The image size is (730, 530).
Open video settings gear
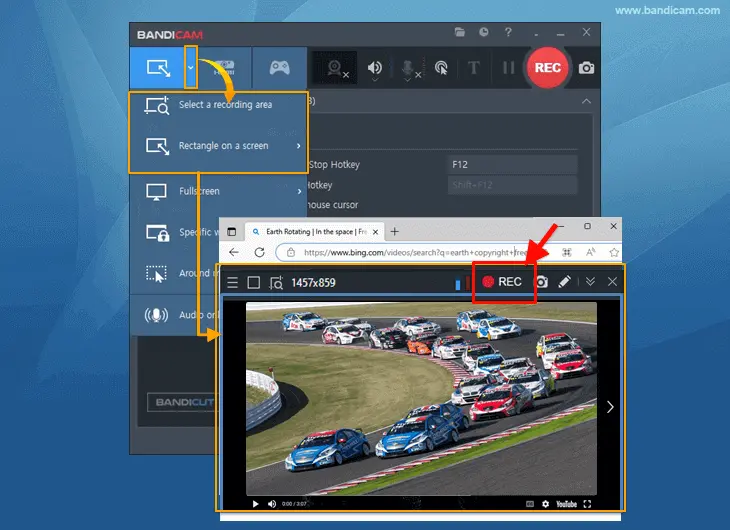[x=545, y=504]
